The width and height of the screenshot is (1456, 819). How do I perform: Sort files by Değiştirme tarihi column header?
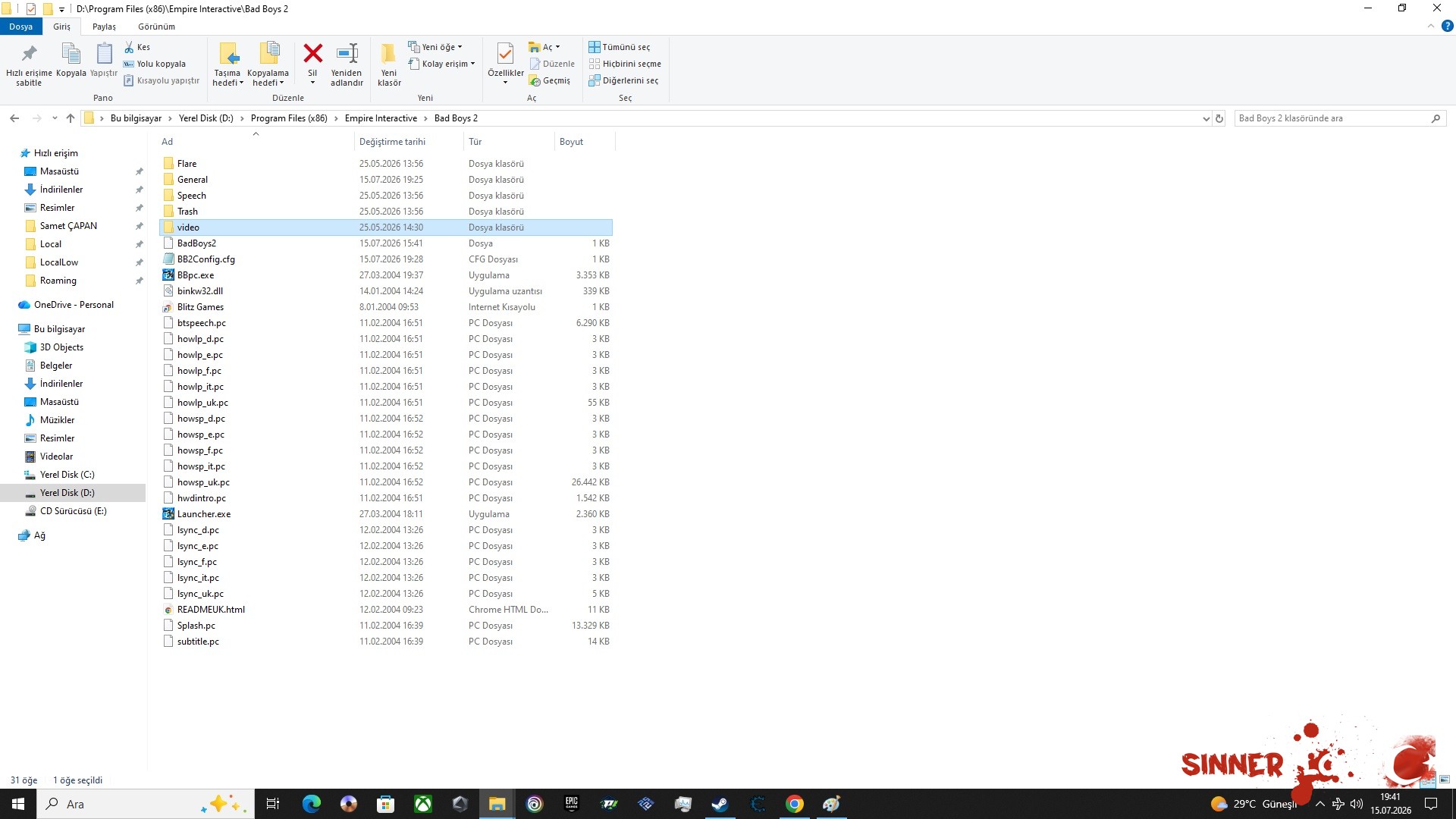point(392,142)
